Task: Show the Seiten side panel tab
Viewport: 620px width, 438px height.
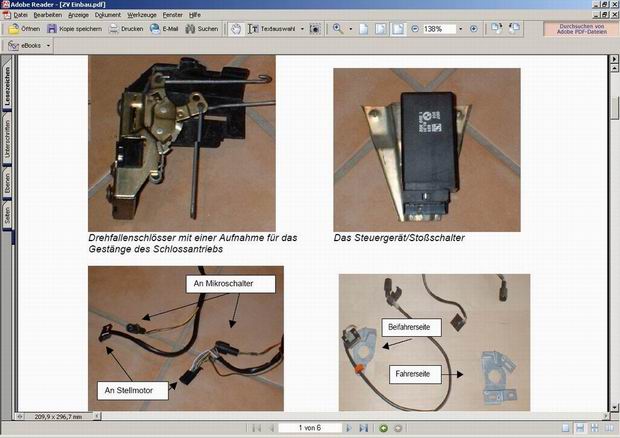Action: [x=7, y=215]
